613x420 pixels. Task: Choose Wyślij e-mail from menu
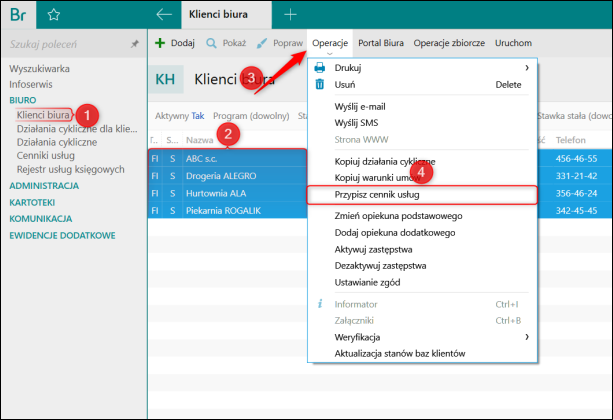[x=360, y=106]
